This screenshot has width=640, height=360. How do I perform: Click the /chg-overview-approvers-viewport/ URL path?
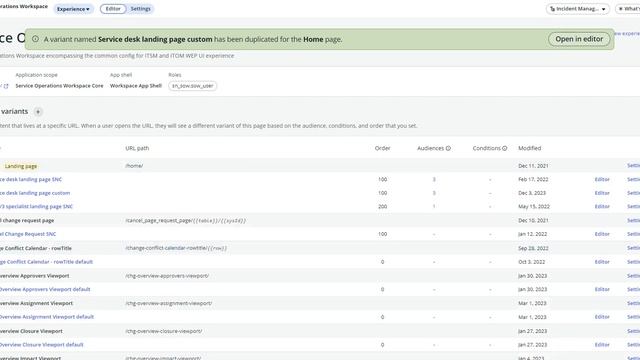tap(167, 276)
